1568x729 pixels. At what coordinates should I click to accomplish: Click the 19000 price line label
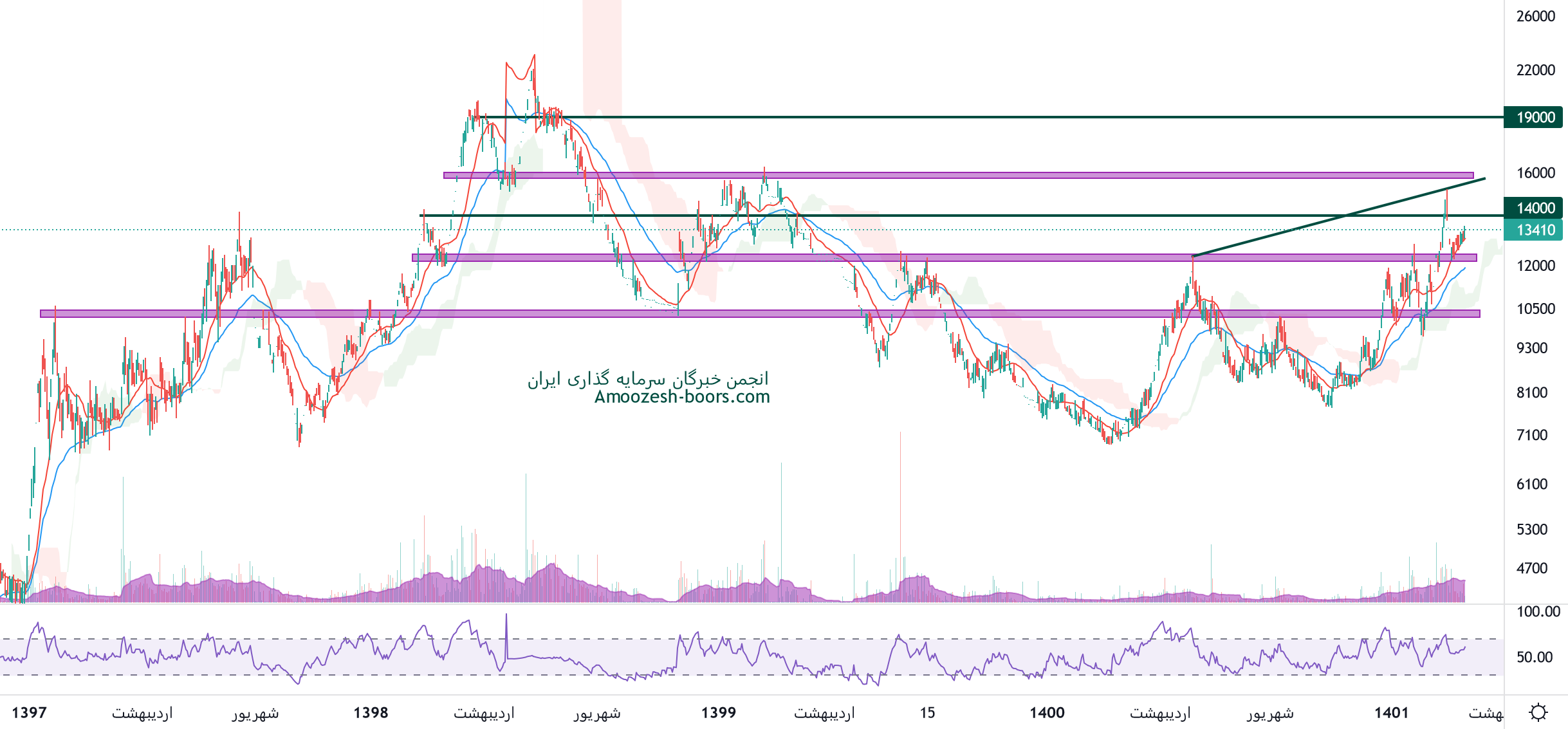(1535, 117)
